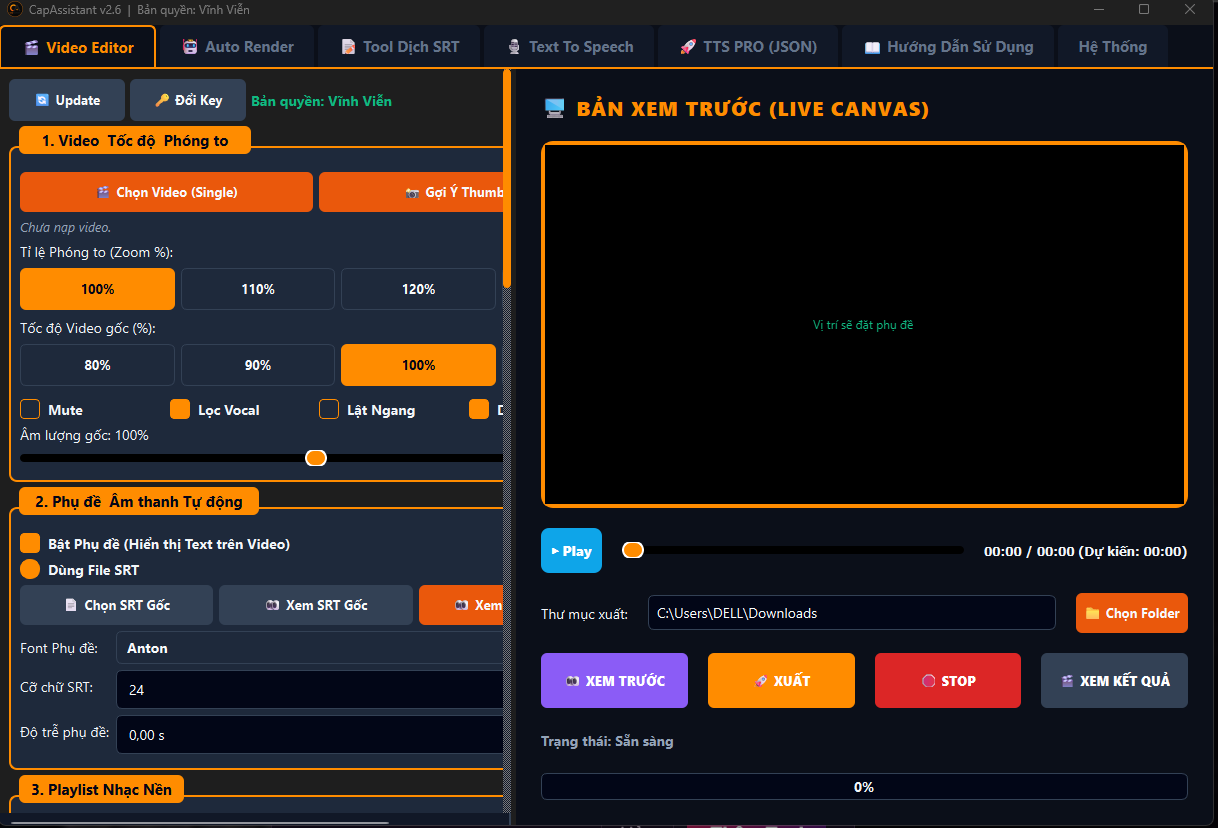Click the Độ trễ phụ đề field
Image resolution: width=1218 pixels, height=828 pixels.
[x=310, y=735]
